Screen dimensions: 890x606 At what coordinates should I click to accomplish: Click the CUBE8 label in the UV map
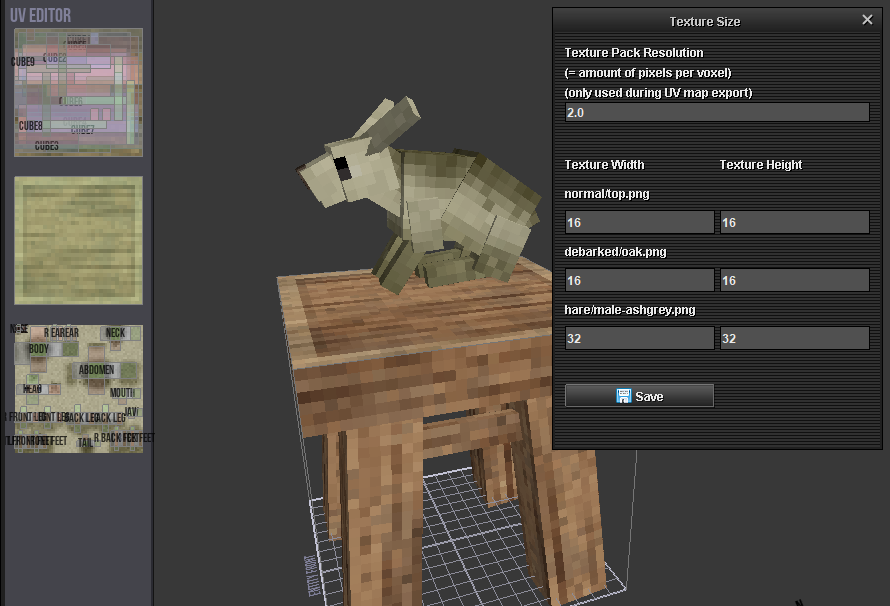[30, 126]
